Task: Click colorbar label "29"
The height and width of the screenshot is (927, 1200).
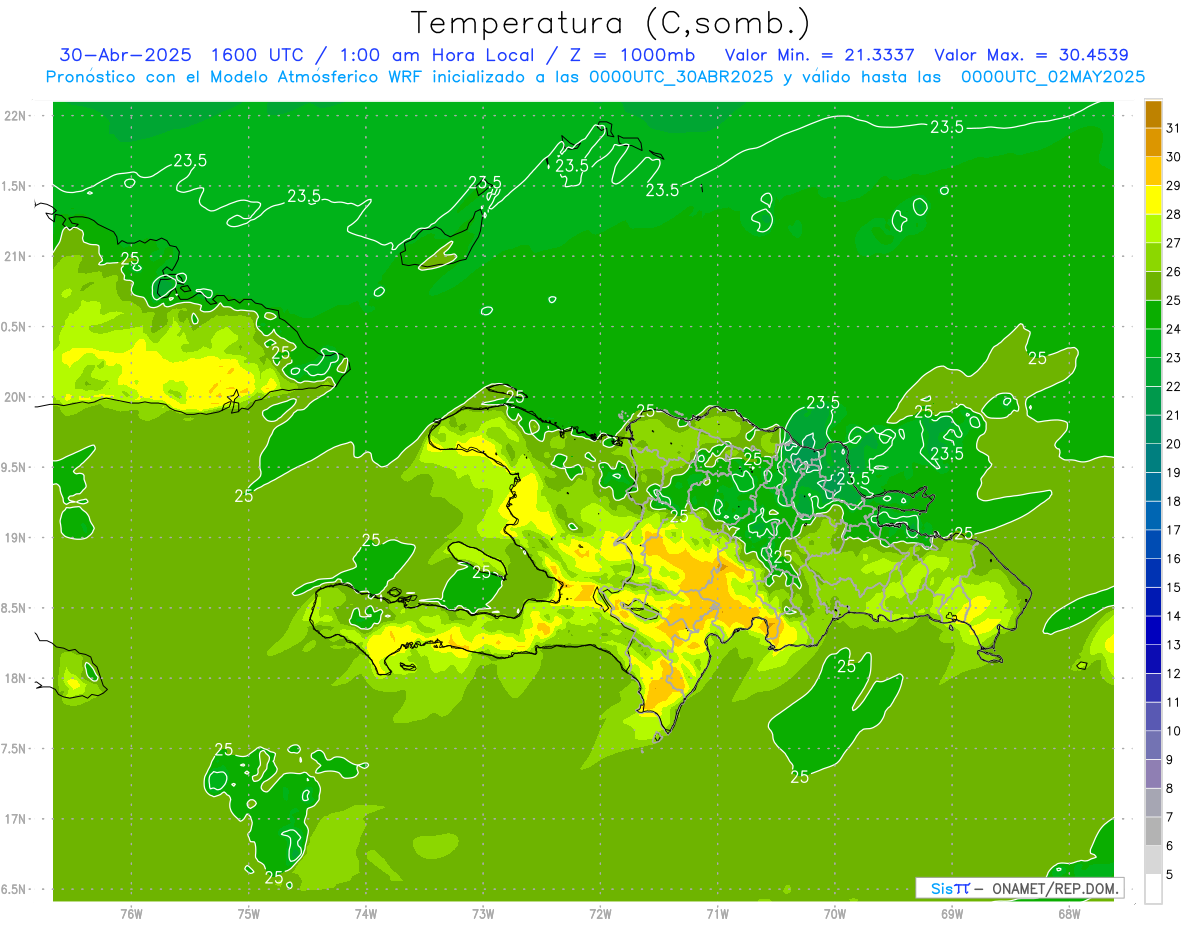Action: pyautogui.click(x=1174, y=186)
